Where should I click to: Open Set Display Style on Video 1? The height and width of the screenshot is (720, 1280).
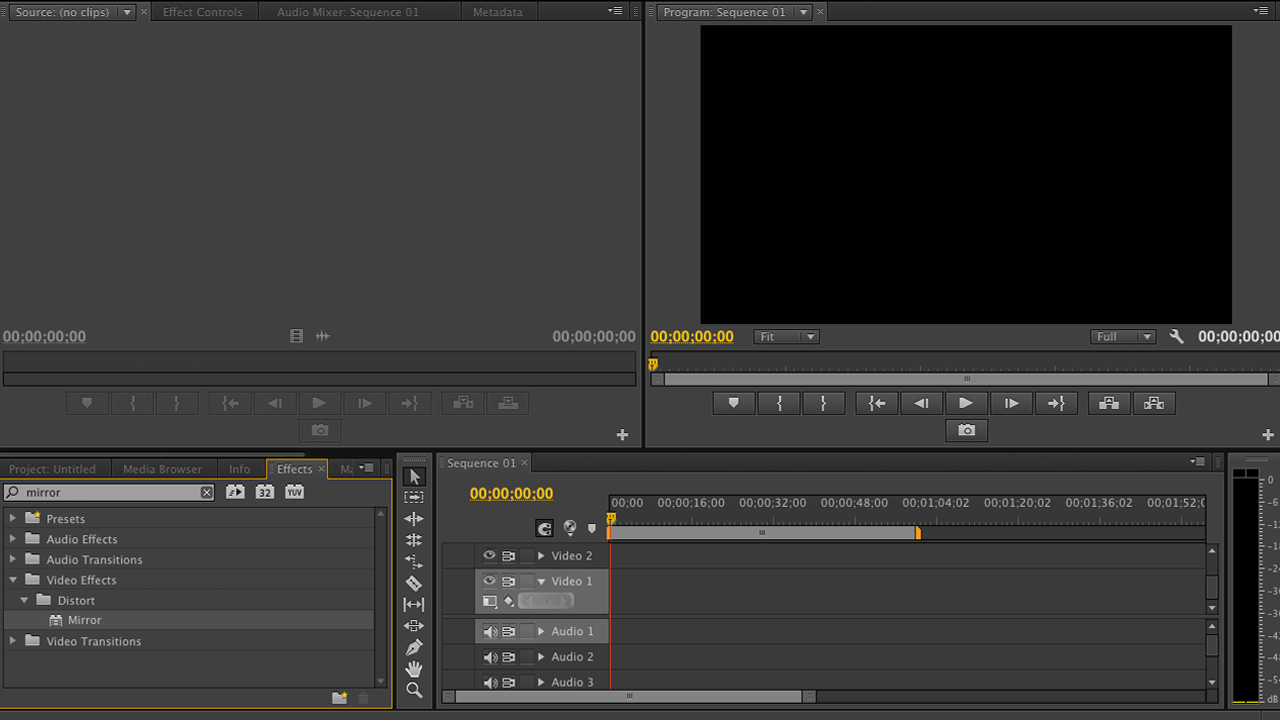(x=490, y=601)
